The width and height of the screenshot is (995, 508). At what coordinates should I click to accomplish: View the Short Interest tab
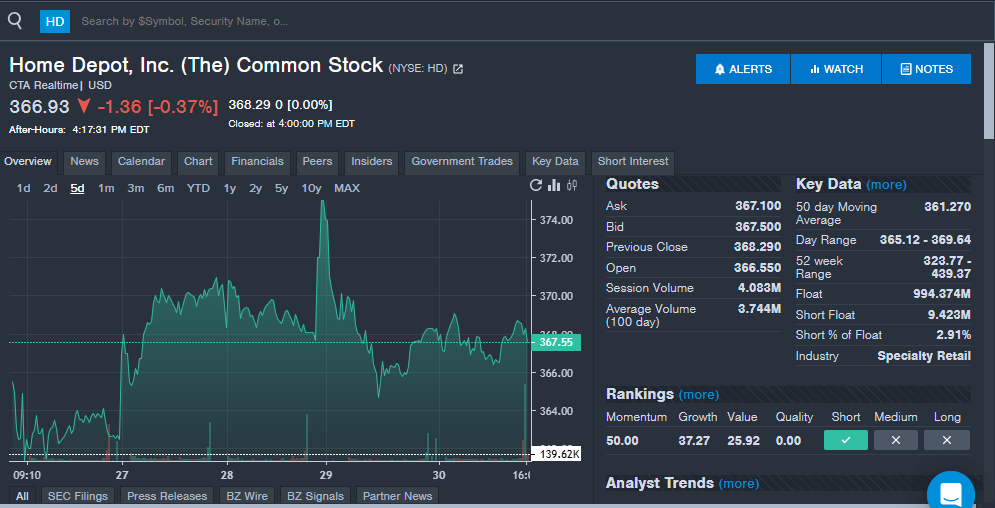(x=633, y=162)
